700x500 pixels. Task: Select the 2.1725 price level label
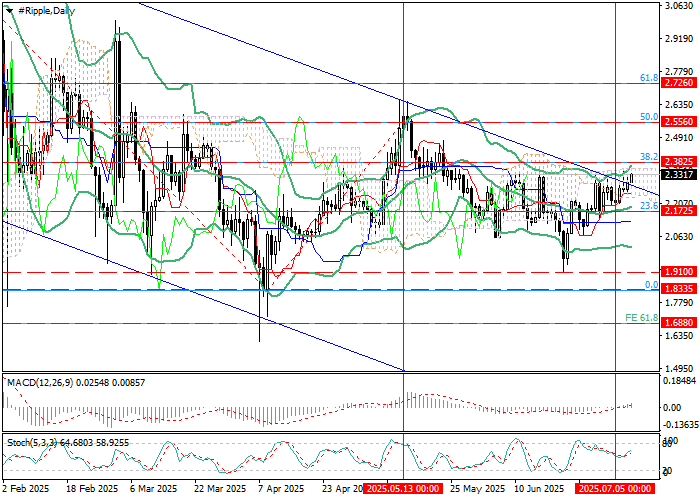coord(679,210)
